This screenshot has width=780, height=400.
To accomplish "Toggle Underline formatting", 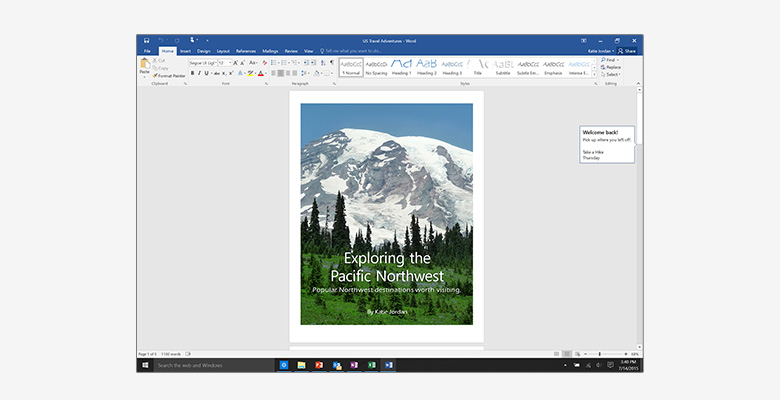I will click(208, 73).
